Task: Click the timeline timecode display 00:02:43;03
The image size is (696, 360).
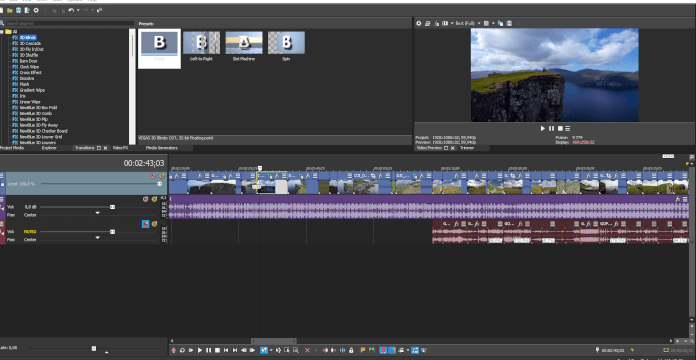Action: 144,163
